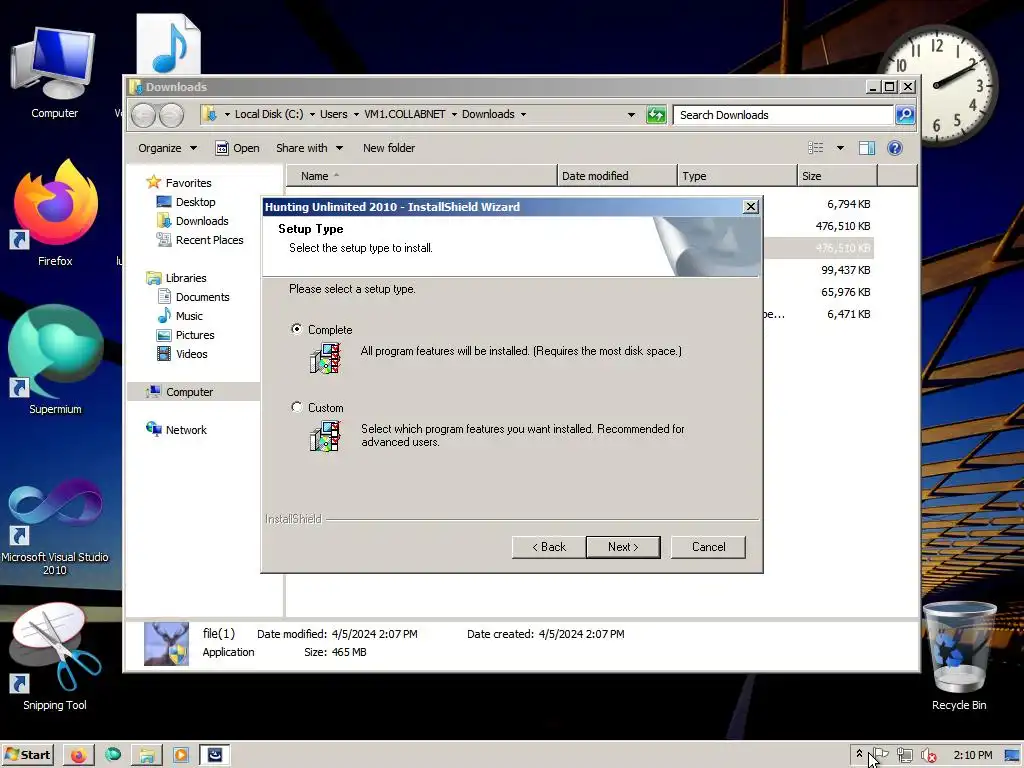Open the Pictures library
Viewport: 1024px width, 768px height.
(195, 334)
